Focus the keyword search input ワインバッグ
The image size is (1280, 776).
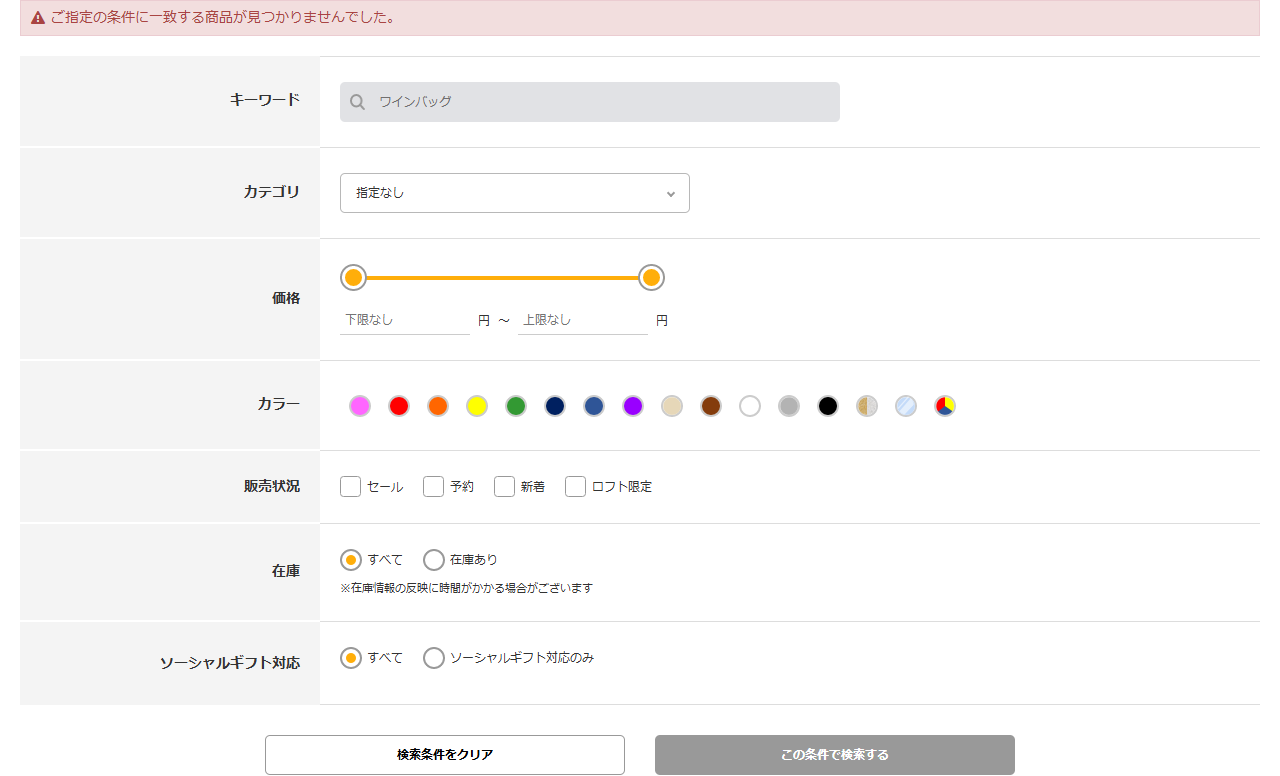(590, 102)
